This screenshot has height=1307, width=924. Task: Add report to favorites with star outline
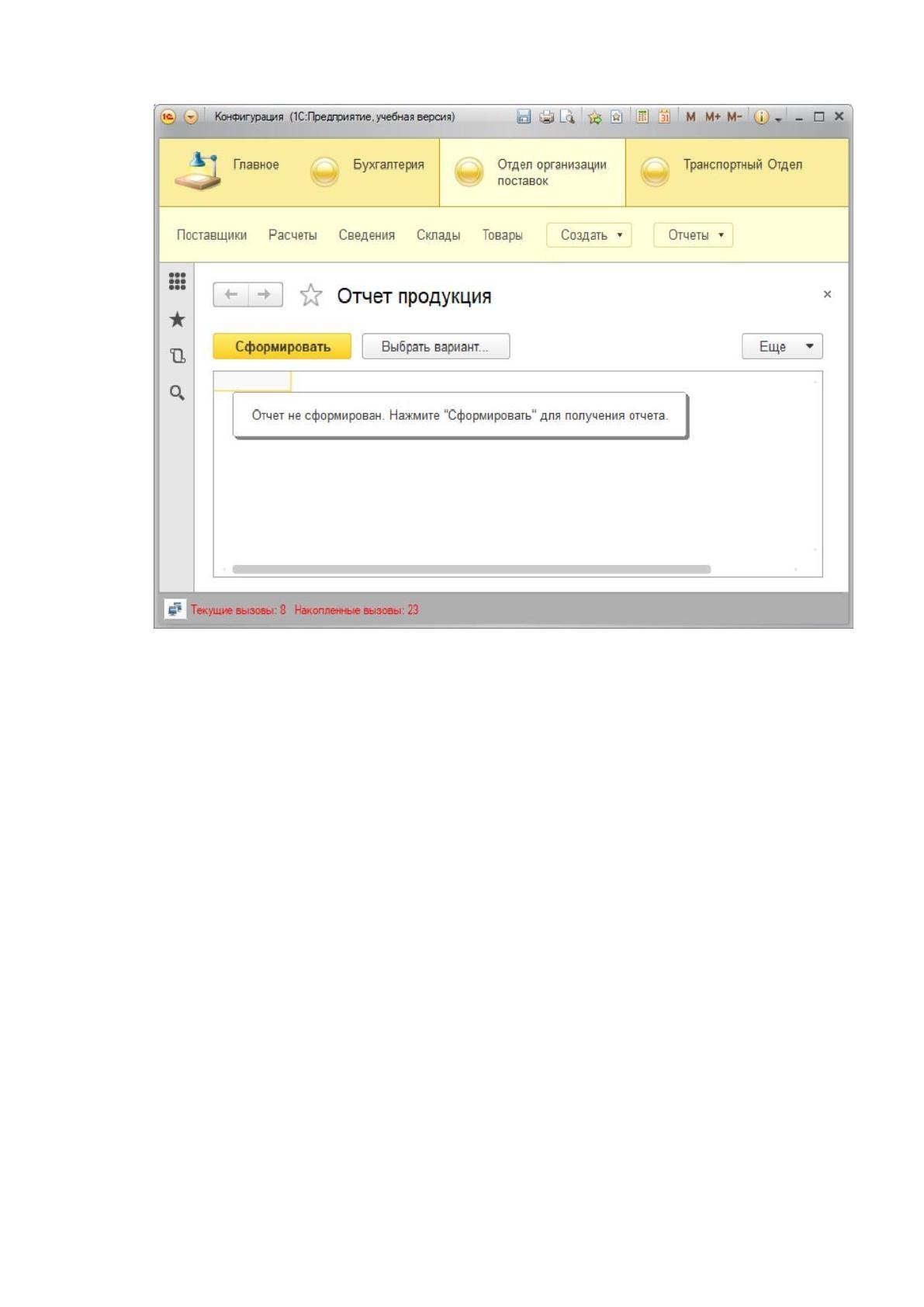[x=311, y=295]
